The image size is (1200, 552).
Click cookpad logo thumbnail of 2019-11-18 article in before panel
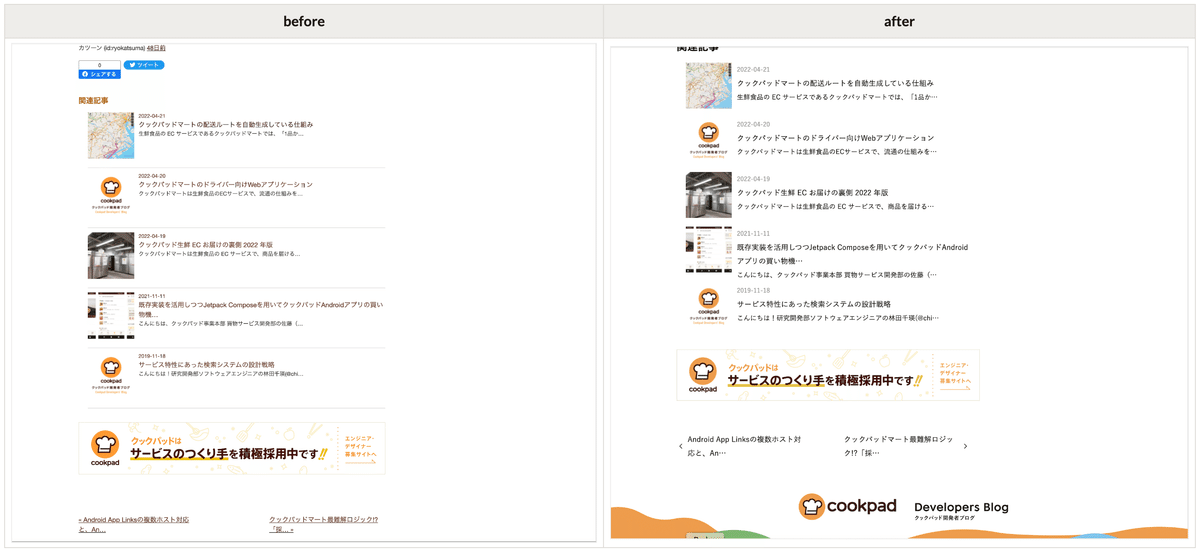tap(111, 375)
